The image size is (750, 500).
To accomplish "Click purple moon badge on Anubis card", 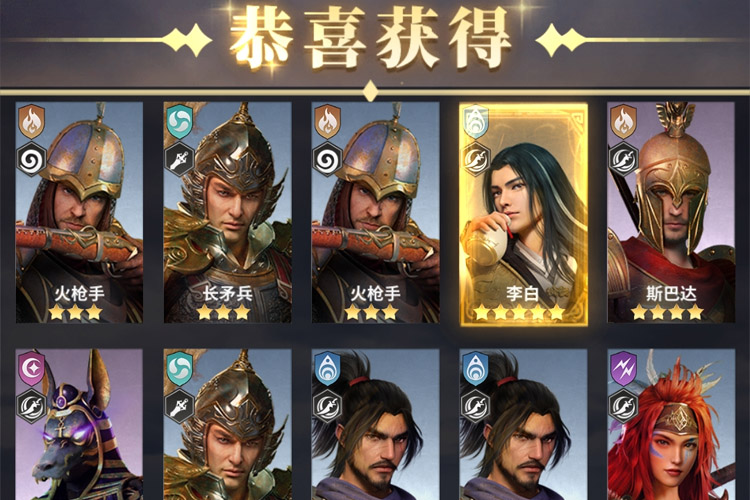I will click(x=32, y=369).
